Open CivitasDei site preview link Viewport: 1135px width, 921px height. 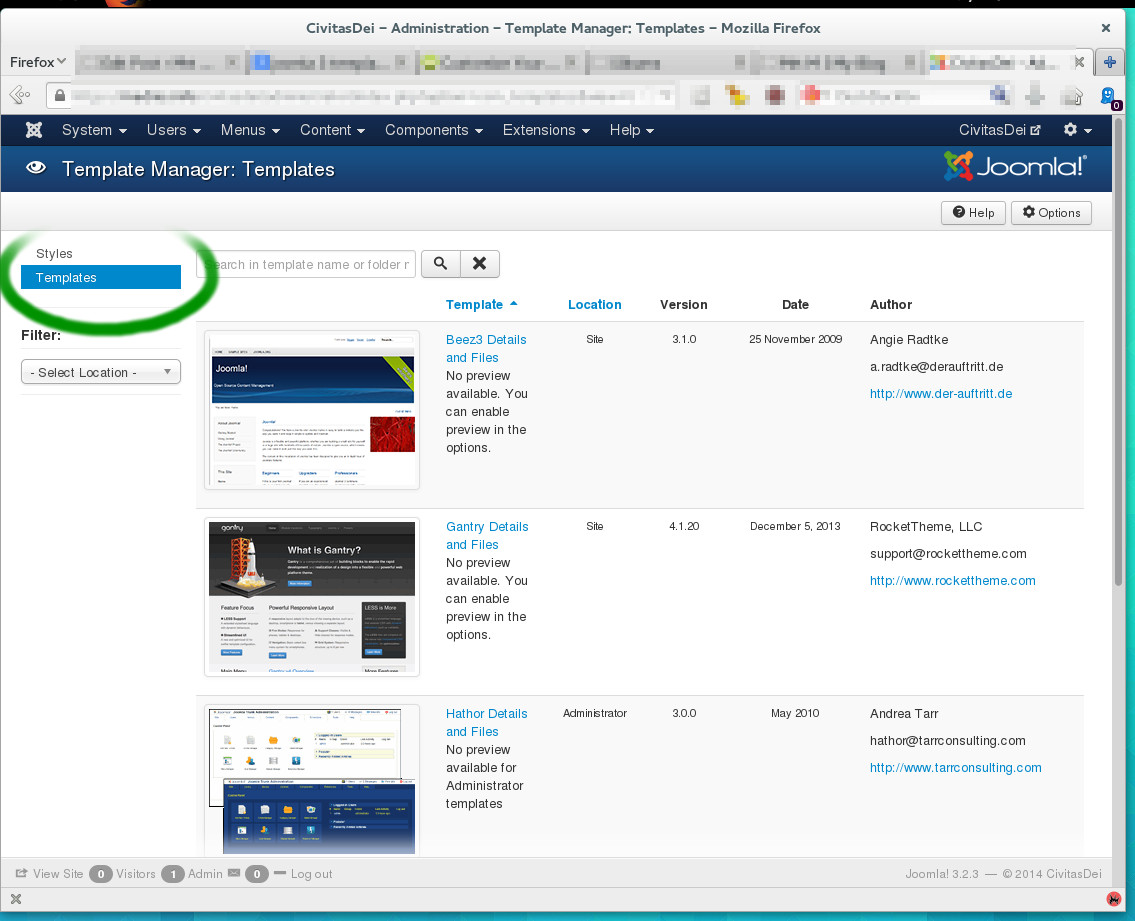click(x=1000, y=130)
